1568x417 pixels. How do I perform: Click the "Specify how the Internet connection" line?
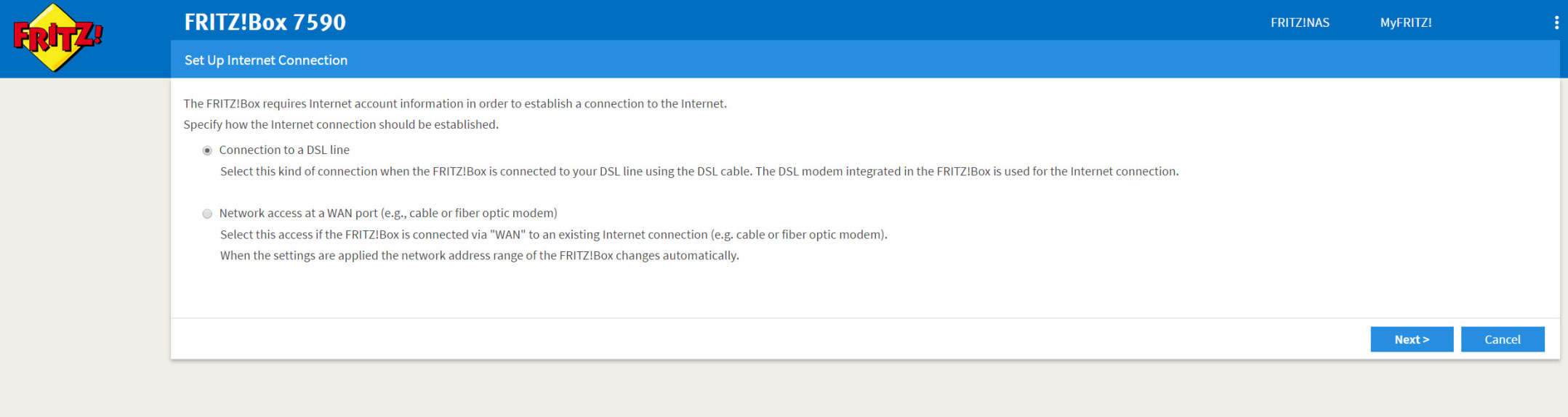click(x=341, y=124)
